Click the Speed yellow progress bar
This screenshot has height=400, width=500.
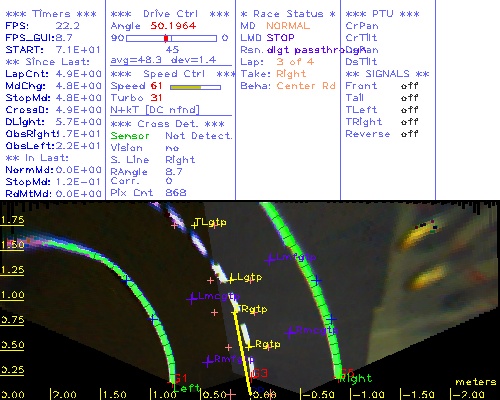(195, 87)
